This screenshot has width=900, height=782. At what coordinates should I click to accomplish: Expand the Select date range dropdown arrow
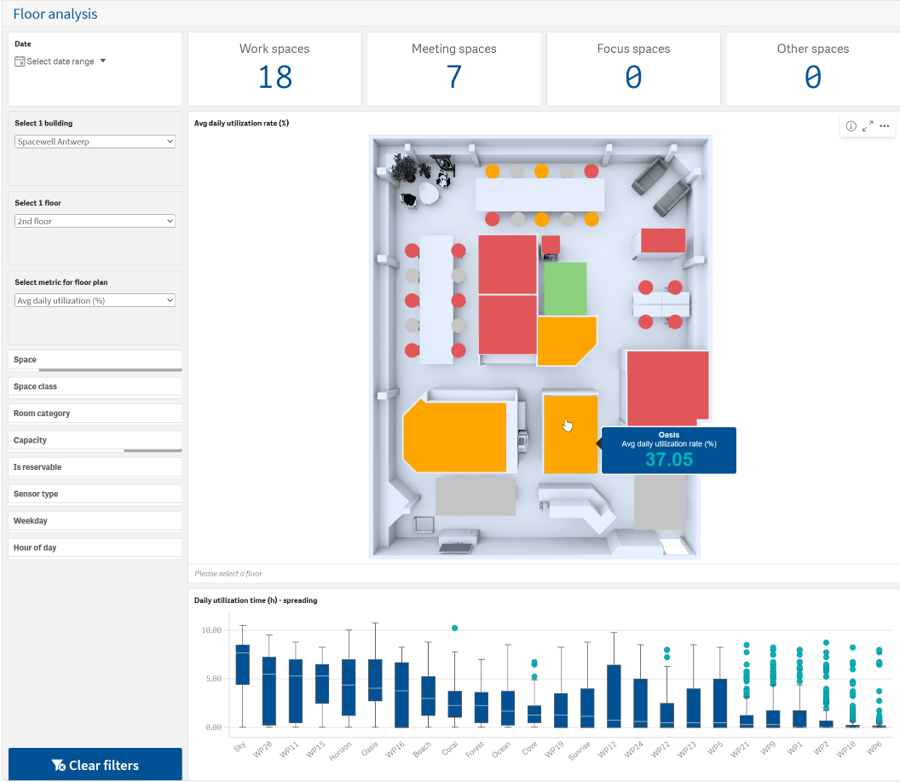coord(103,61)
